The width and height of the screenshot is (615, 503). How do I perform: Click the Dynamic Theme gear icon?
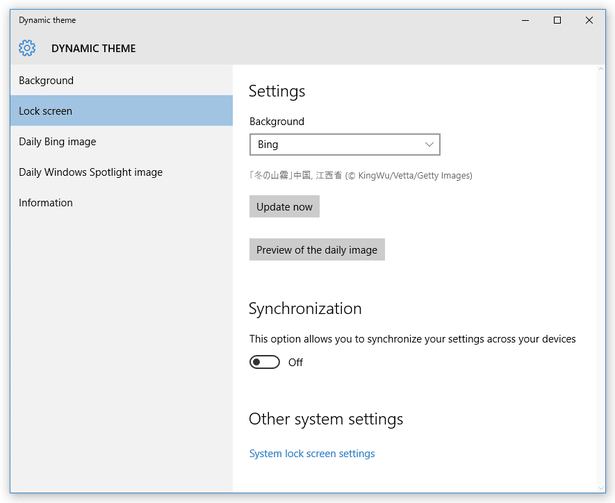(27, 48)
